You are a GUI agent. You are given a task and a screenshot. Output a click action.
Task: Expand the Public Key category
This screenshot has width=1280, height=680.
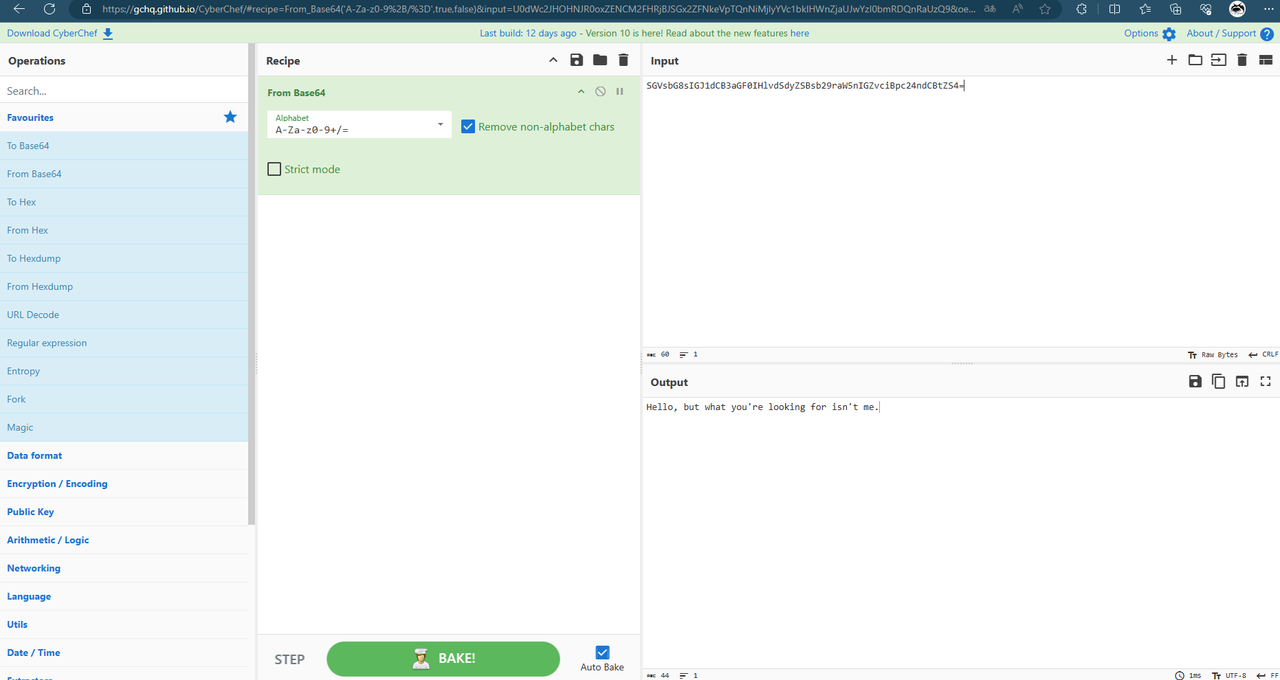(x=124, y=511)
